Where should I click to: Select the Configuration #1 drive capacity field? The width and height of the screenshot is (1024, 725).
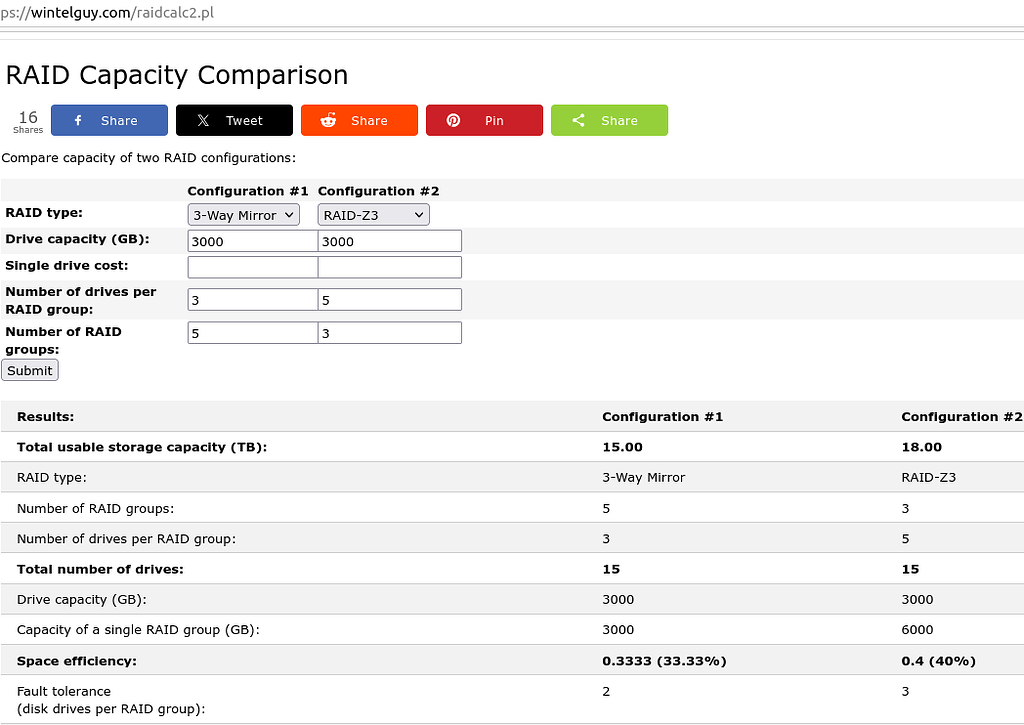[x=252, y=240]
